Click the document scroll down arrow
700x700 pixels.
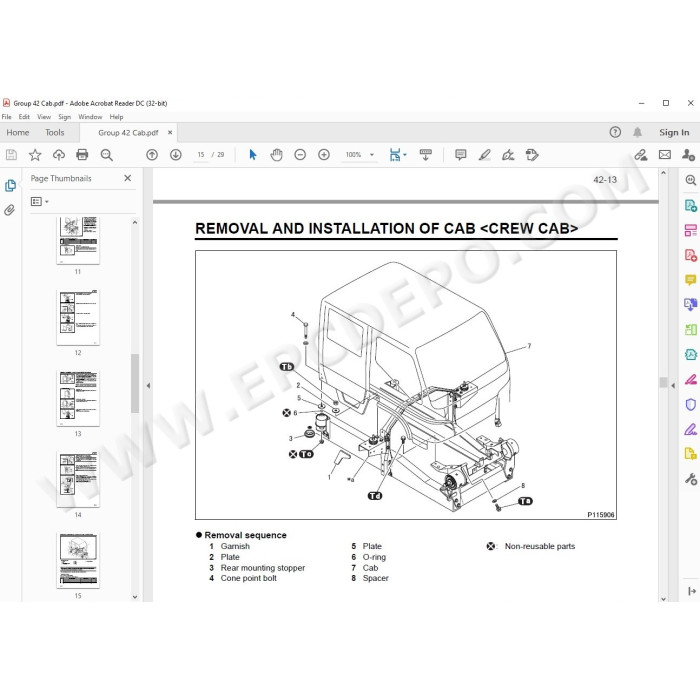tap(663, 599)
